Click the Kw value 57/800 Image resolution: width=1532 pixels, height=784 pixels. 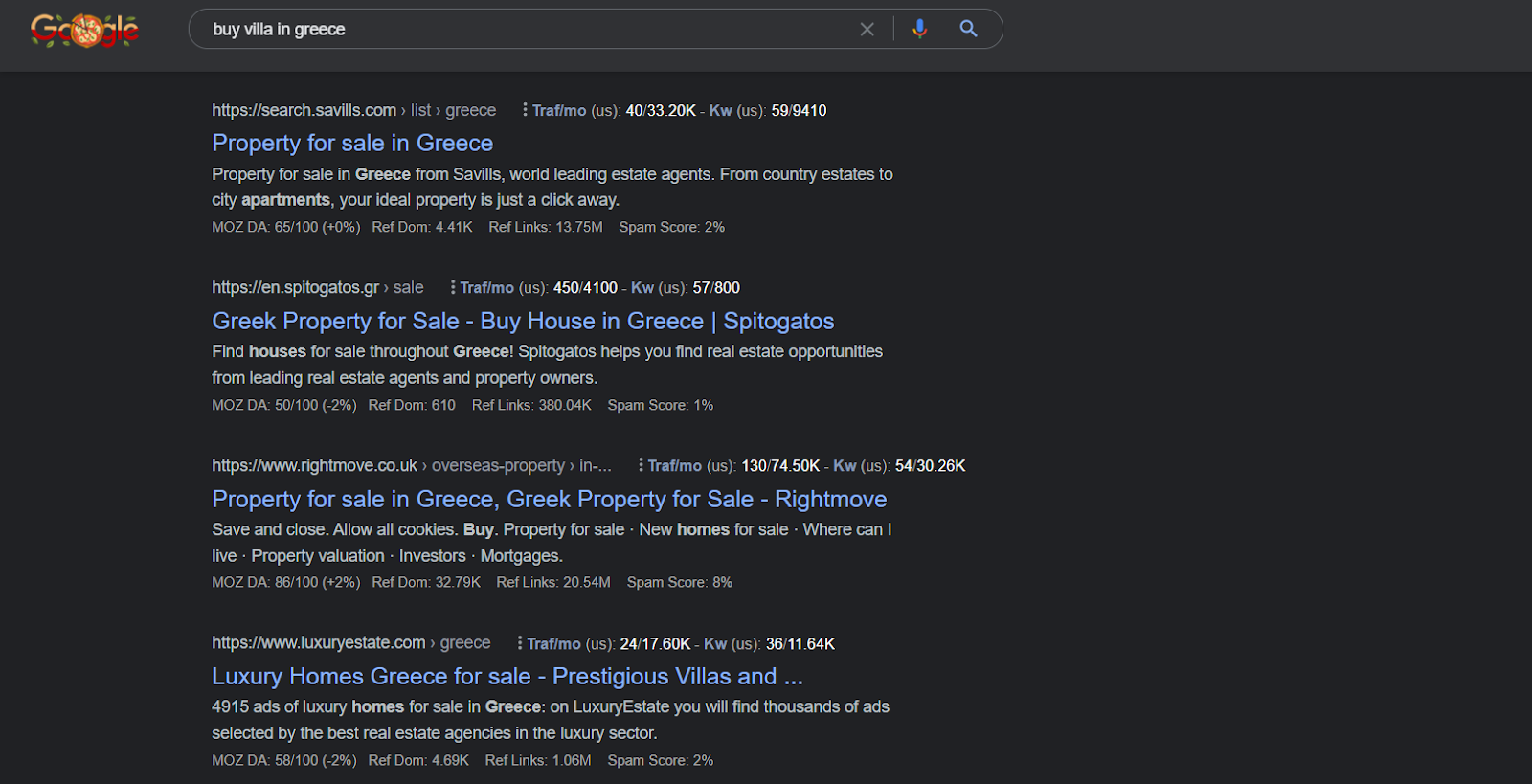point(716,288)
